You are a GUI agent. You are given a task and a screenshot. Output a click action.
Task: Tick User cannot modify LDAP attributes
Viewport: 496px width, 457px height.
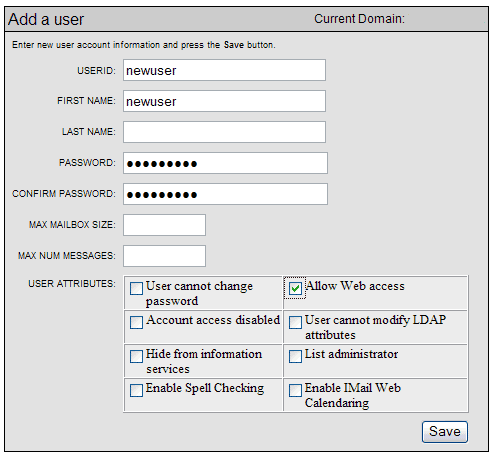pyautogui.click(x=295, y=322)
